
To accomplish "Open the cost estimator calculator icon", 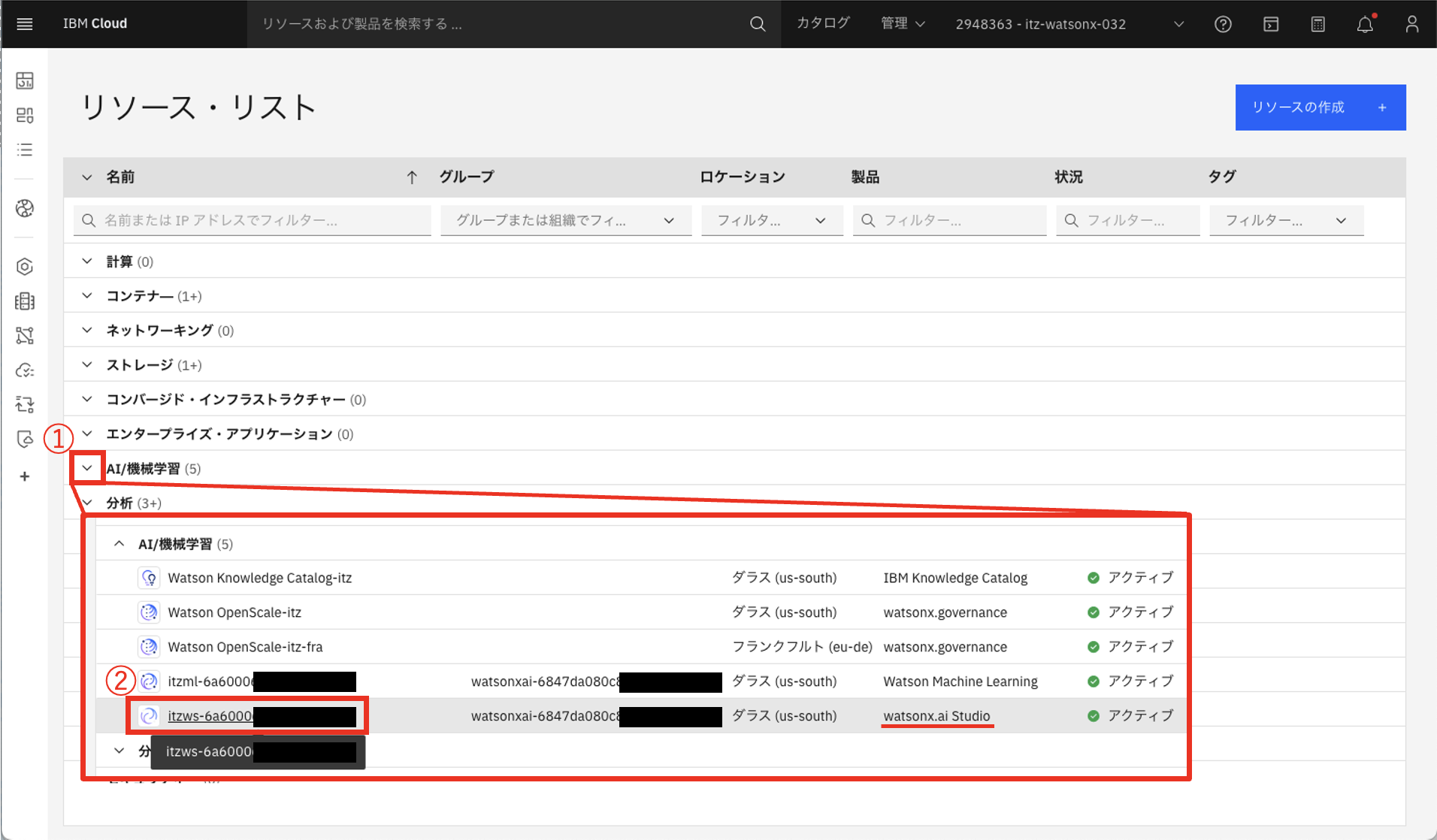I will pos(1318,24).
